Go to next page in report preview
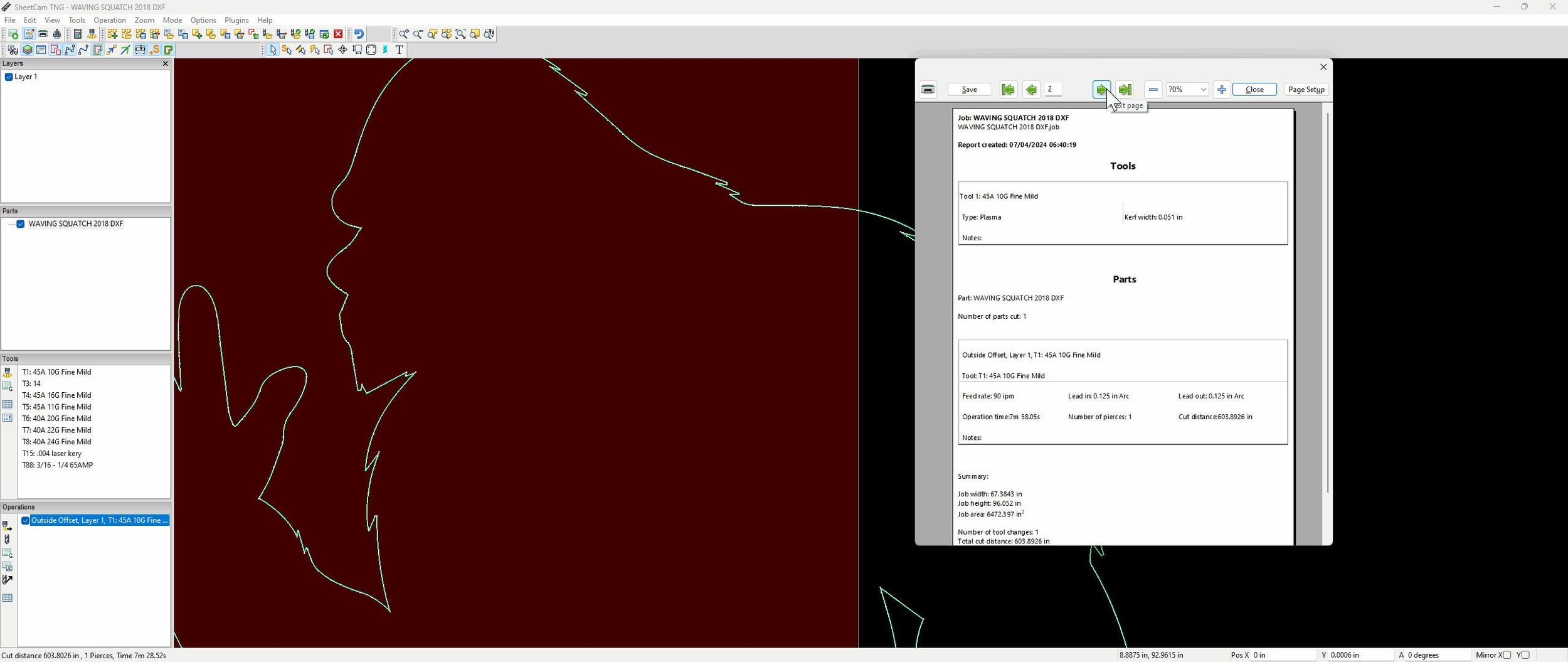 tap(1101, 90)
